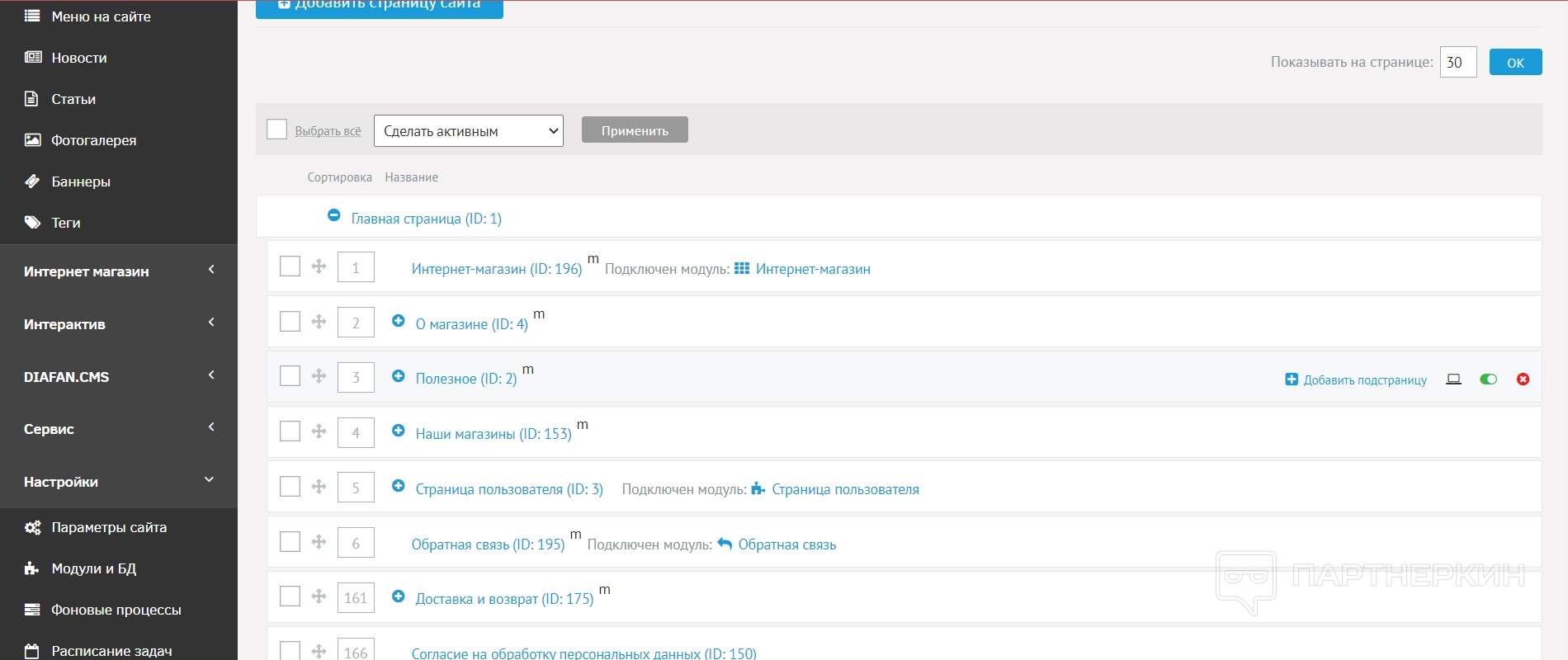1568x660 pixels.
Task: Expand Полезное subpages
Action: [399, 376]
